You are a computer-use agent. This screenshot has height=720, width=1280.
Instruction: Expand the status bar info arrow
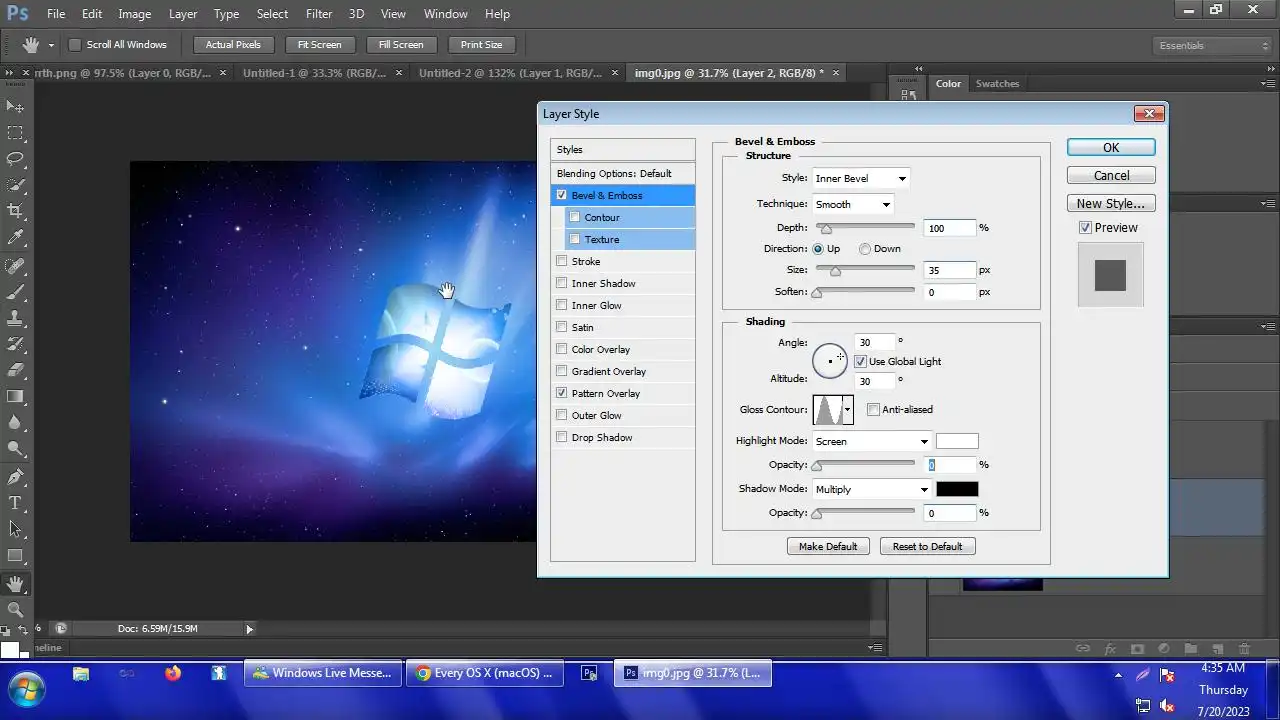(249, 629)
